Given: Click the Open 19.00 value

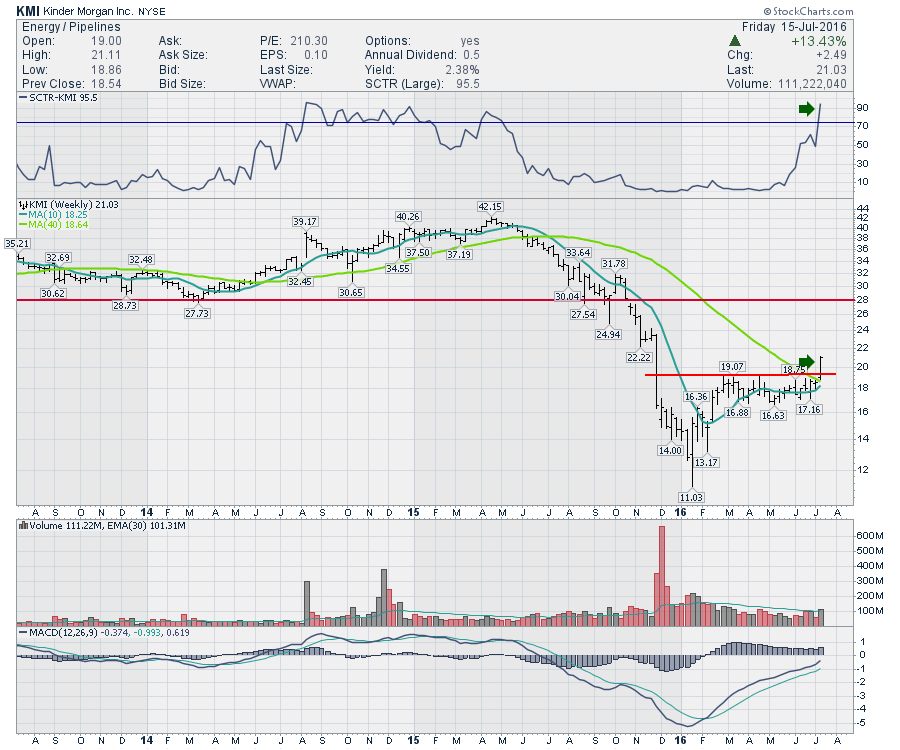Looking at the screenshot, I should [106, 41].
